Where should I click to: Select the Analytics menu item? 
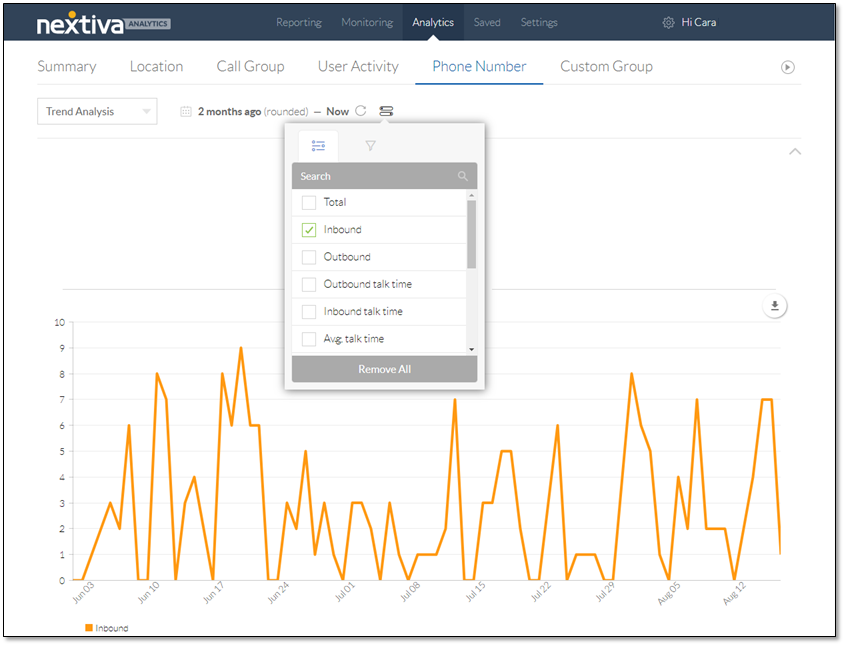[x=433, y=23]
